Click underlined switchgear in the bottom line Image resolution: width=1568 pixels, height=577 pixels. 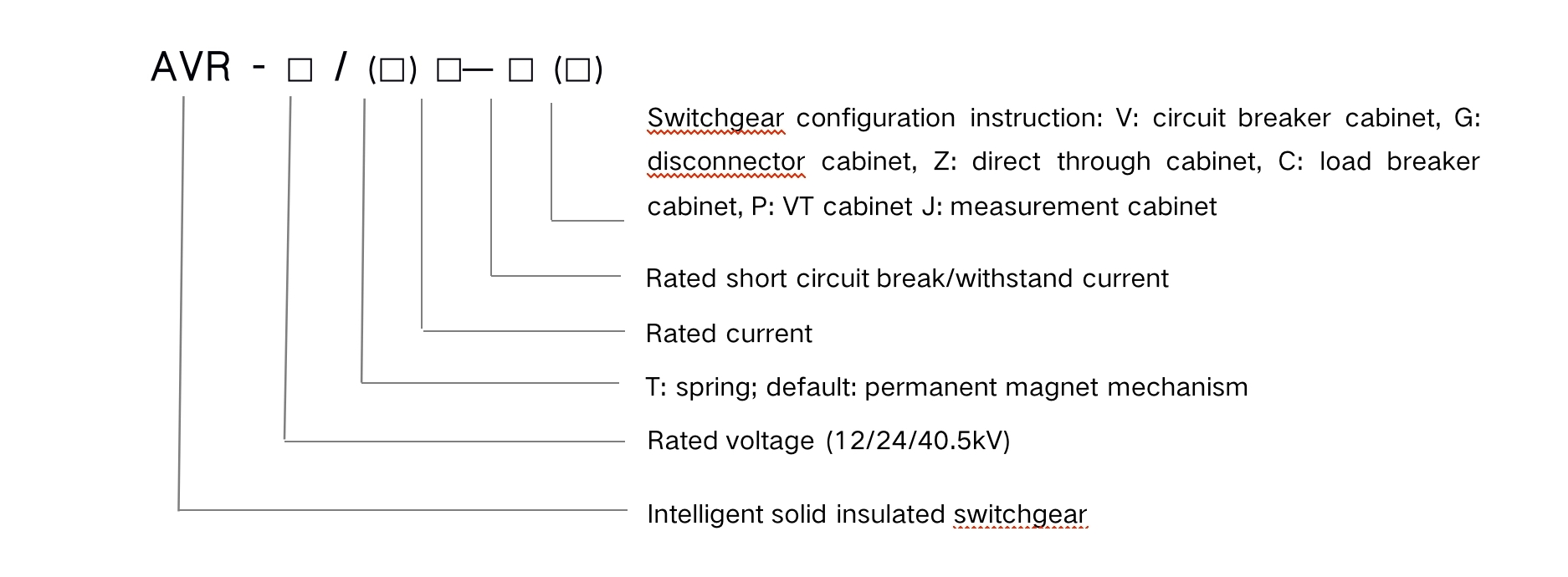(1020, 513)
